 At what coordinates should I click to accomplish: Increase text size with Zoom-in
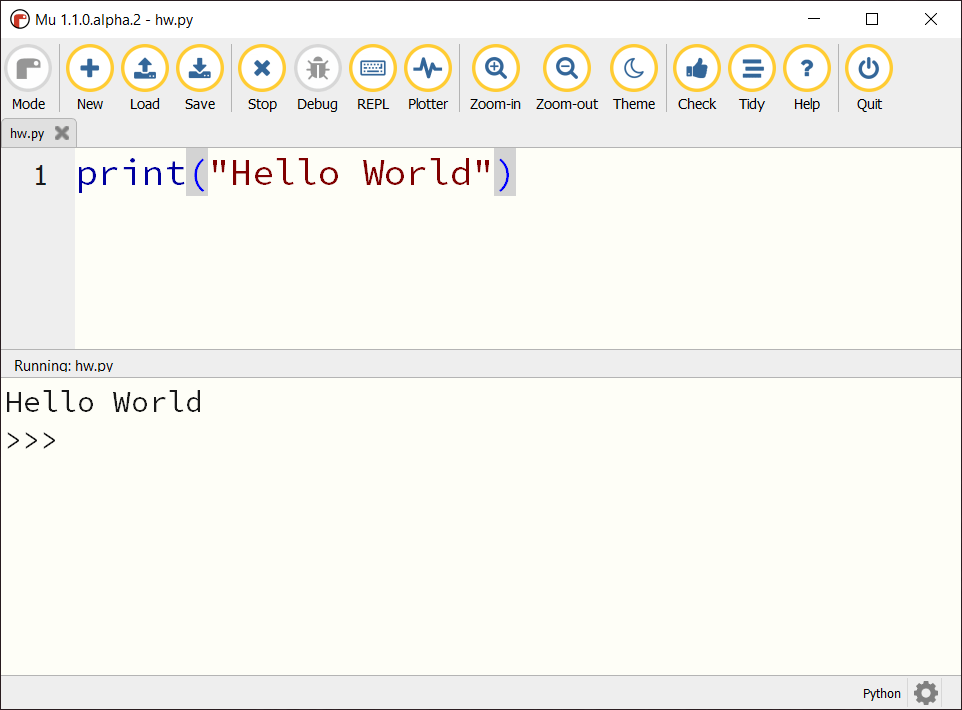pos(495,78)
